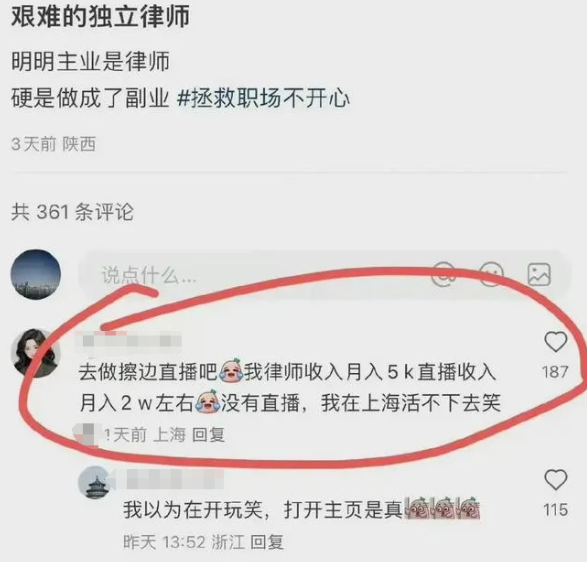
Task: Tap the comment text 去做擦边直播吧
Action: pos(148,373)
